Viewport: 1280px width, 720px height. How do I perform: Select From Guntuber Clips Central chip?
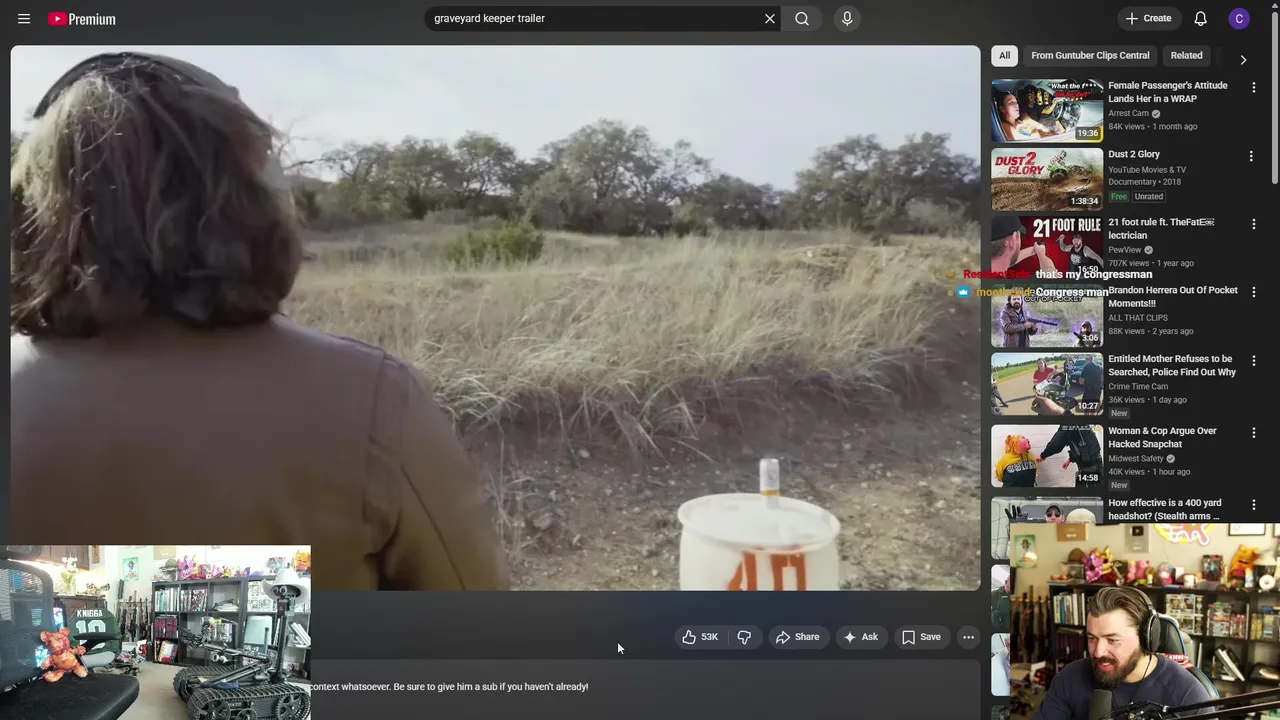(x=1090, y=56)
